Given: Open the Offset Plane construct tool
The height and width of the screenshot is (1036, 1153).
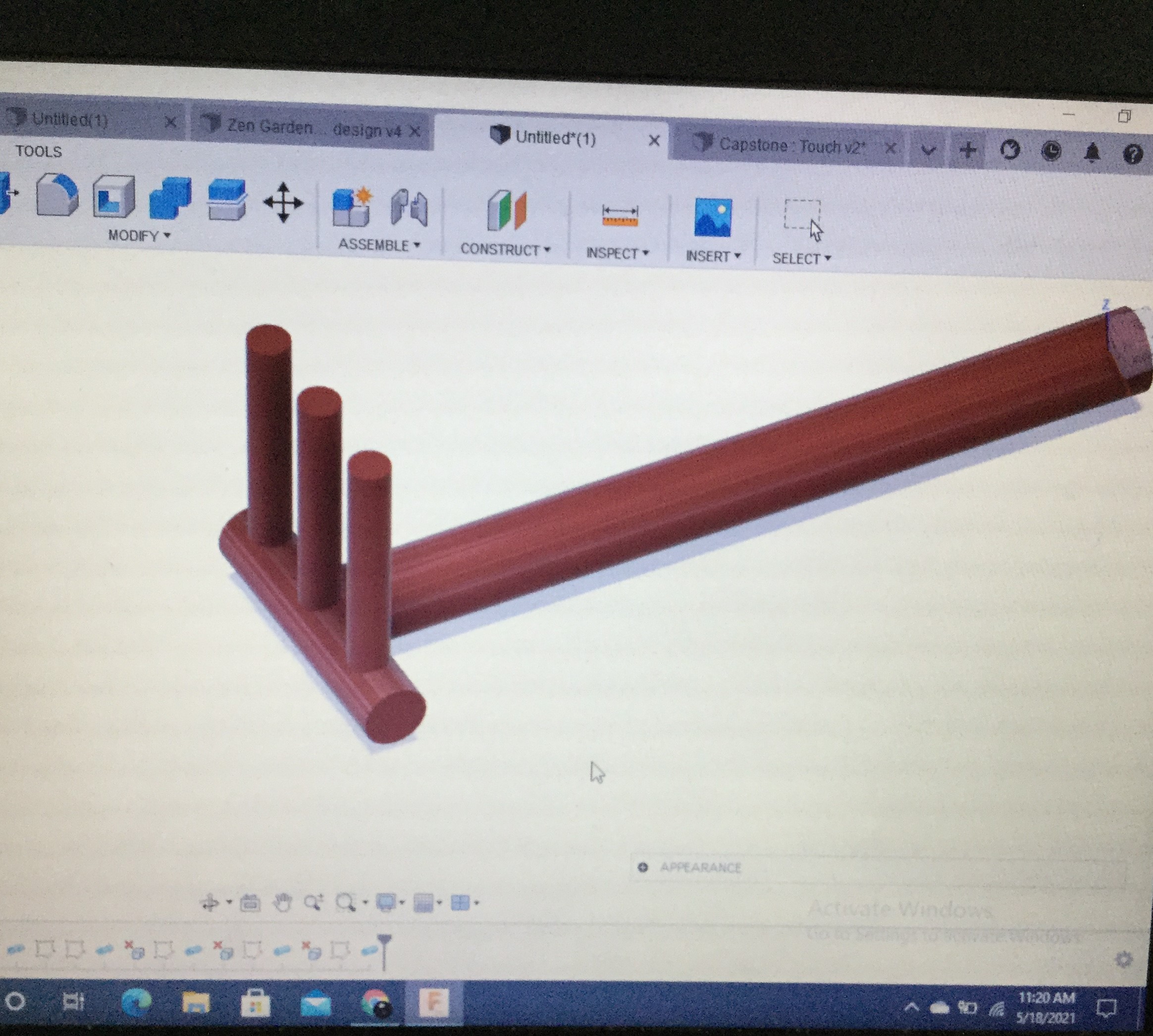Looking at the screenshot, I should click(x=507, y=211).
